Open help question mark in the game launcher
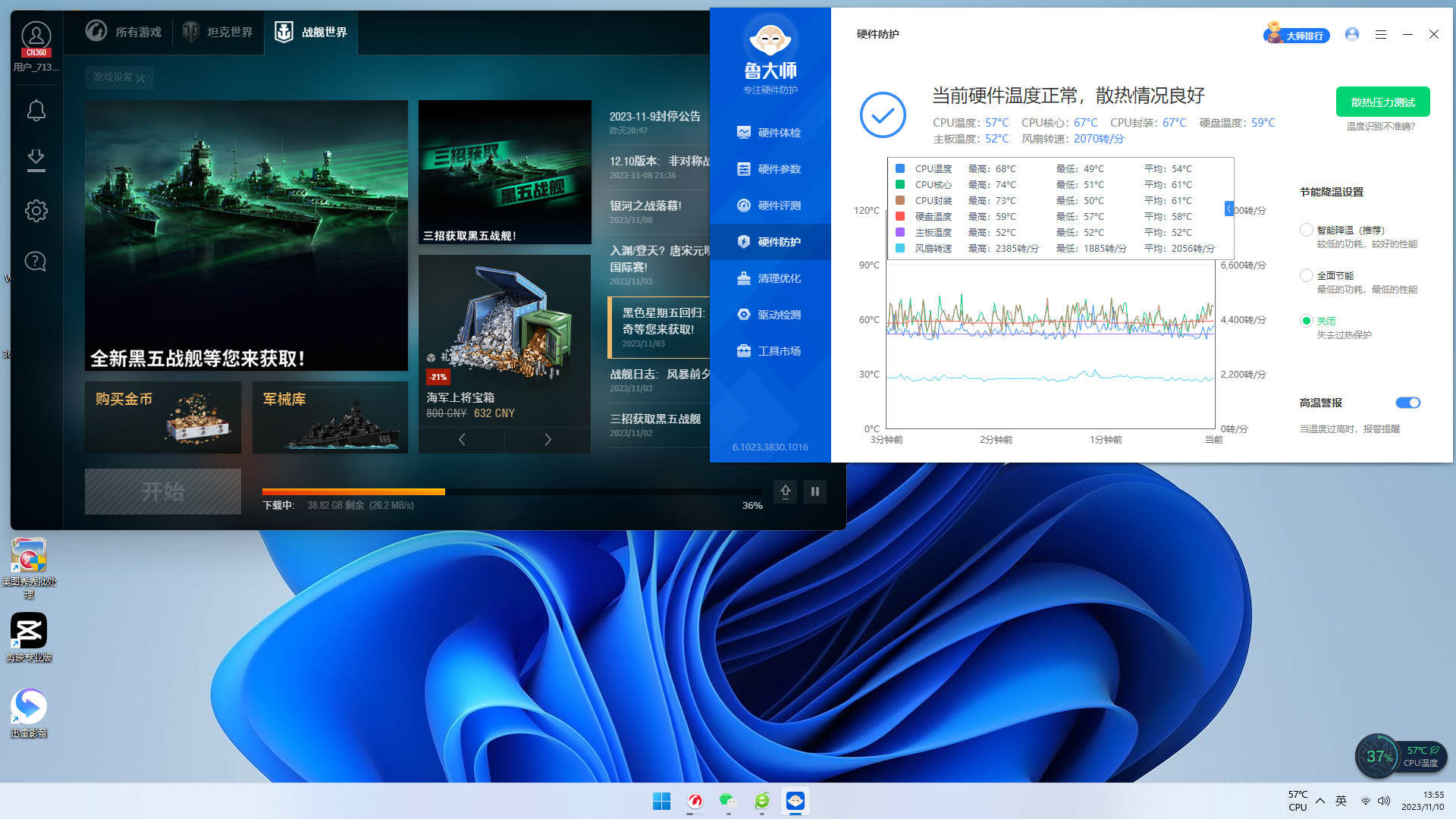The width and height of the screenshot is (1456, 819). [36, 261]
